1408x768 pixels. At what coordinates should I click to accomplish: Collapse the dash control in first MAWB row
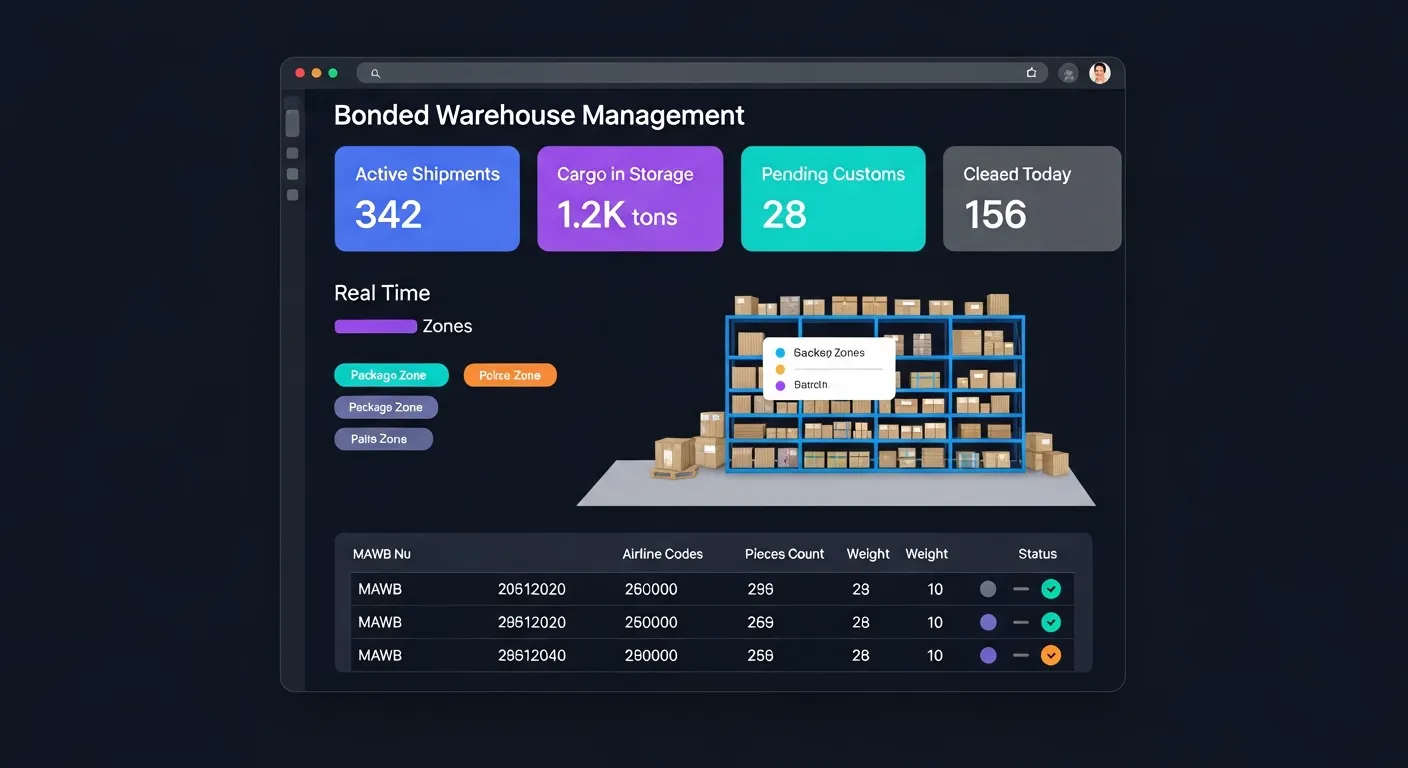click(1020, 589)
